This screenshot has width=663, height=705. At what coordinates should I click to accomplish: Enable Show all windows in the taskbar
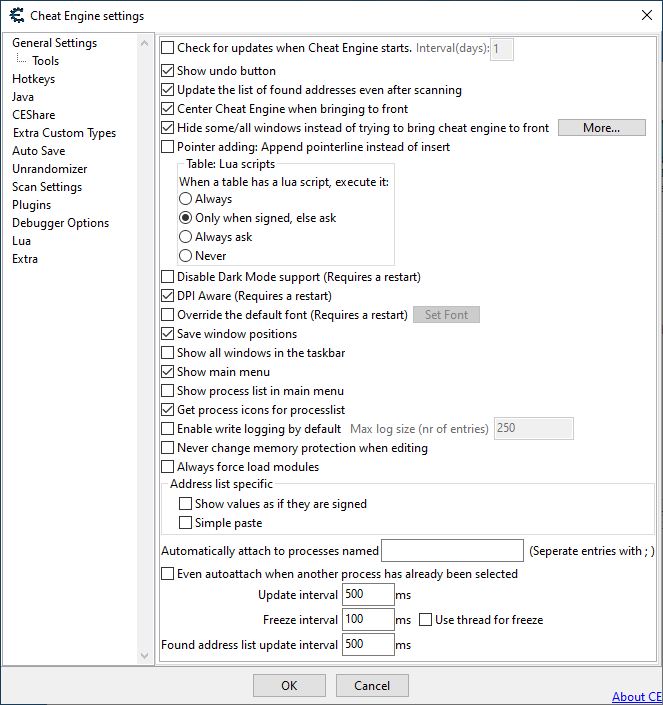(x=167, y=352)
